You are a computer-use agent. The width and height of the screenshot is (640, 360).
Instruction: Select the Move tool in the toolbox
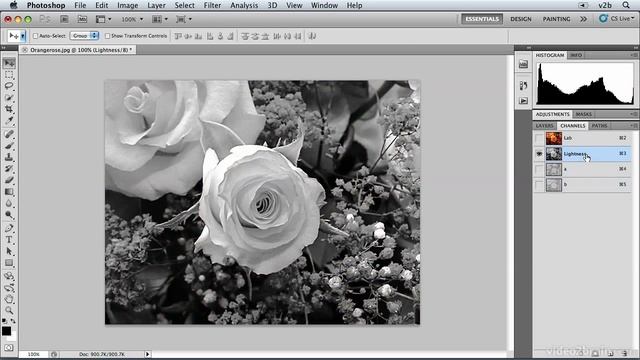pos(9,63)
